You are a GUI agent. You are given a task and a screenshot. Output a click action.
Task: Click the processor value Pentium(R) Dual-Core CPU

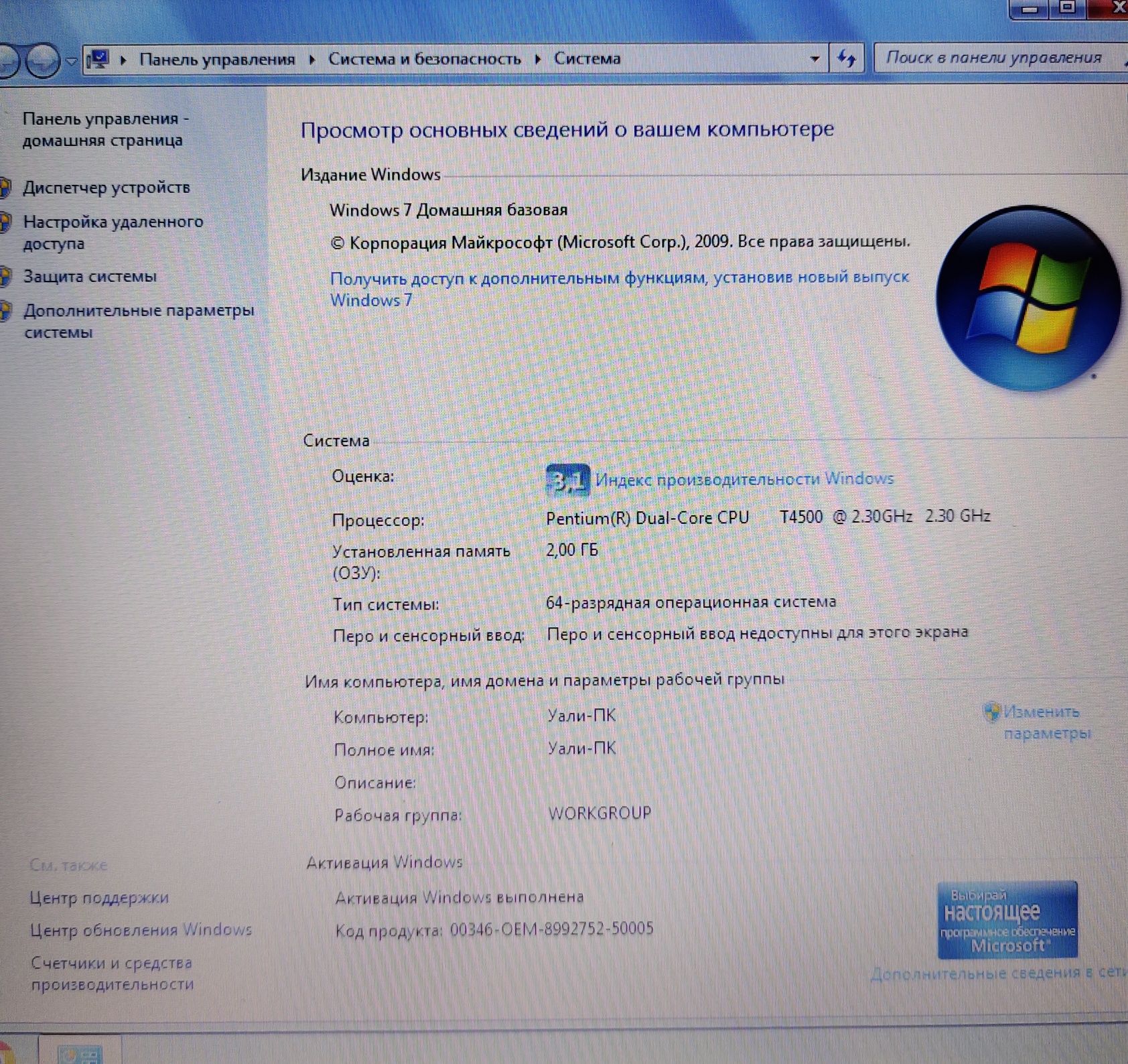(768, 517)
